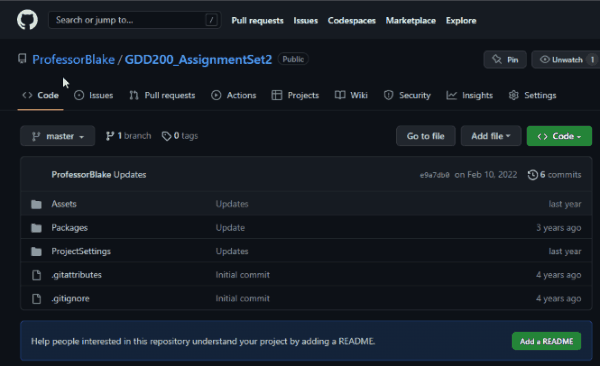Switch to the Actions tab
This screenshot has height=366, width=600.
pyautogui.click(x=233, y=95)
